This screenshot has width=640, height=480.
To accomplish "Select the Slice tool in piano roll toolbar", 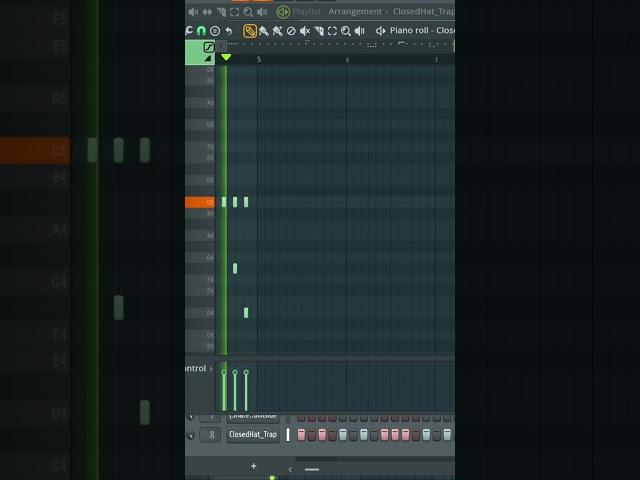I will pos(319,31).
